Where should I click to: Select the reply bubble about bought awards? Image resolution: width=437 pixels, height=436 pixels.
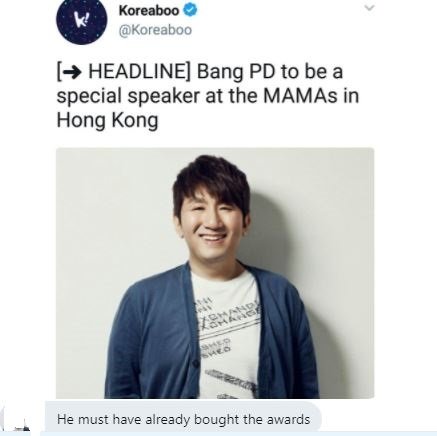coord(183,419)
